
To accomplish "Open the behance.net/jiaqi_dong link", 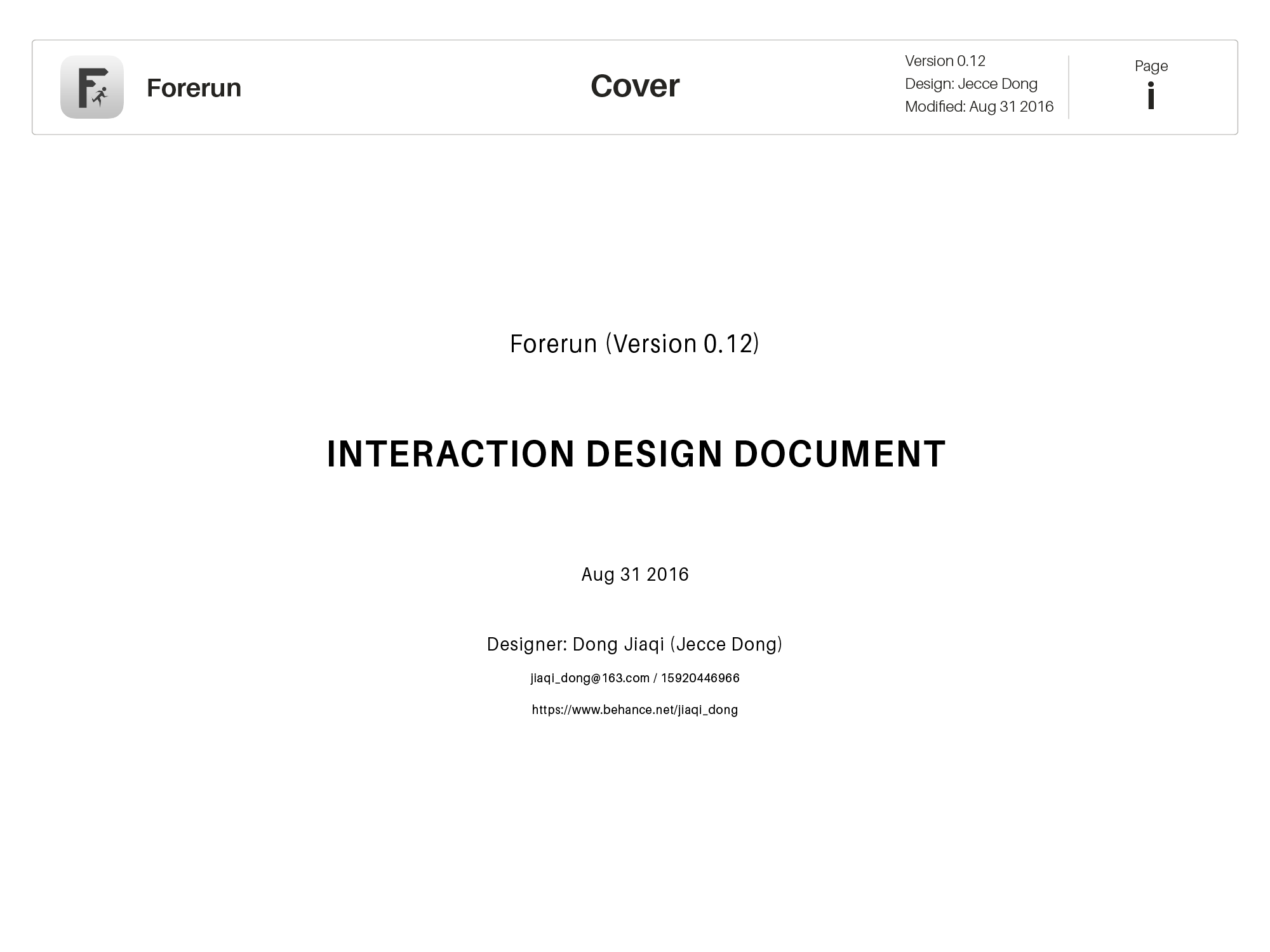I will (x=635, y=710).
